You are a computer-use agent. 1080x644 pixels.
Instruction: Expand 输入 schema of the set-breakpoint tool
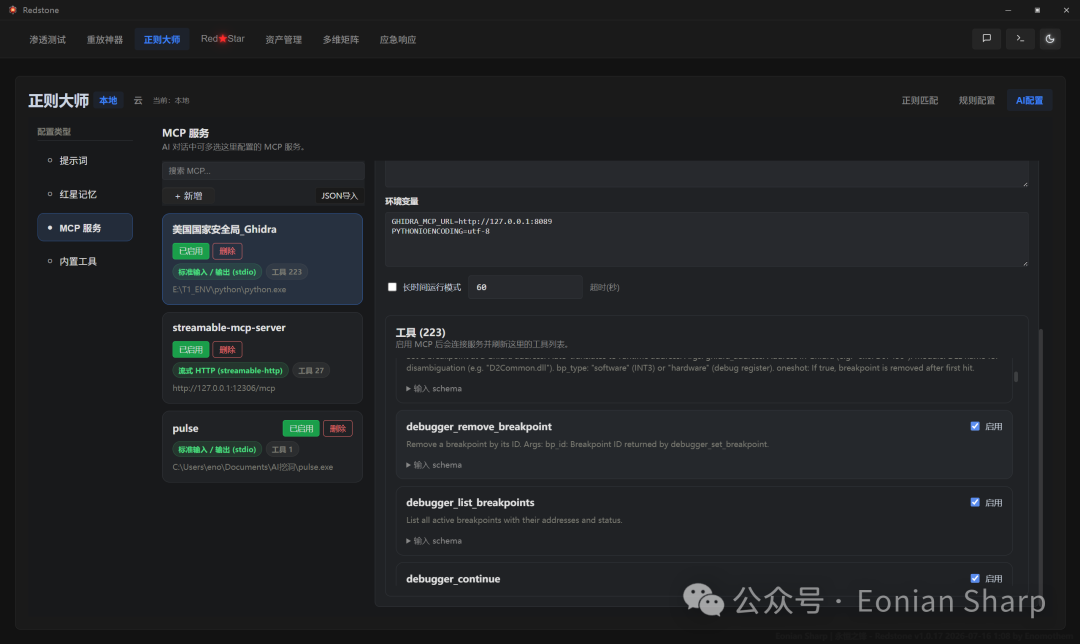[x=434, y=388]
